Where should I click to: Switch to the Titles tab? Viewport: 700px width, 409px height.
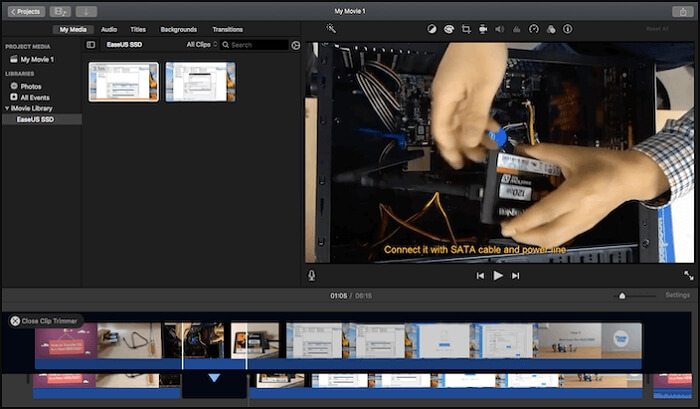pos(137,29)
